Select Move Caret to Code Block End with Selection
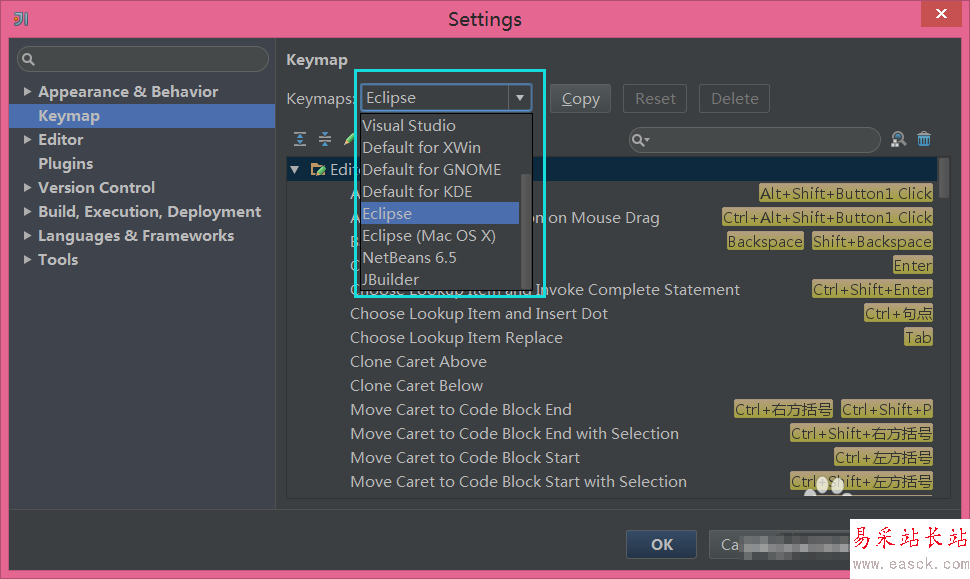Viewport: 970px width, 579px height. [x=514, y=434]
